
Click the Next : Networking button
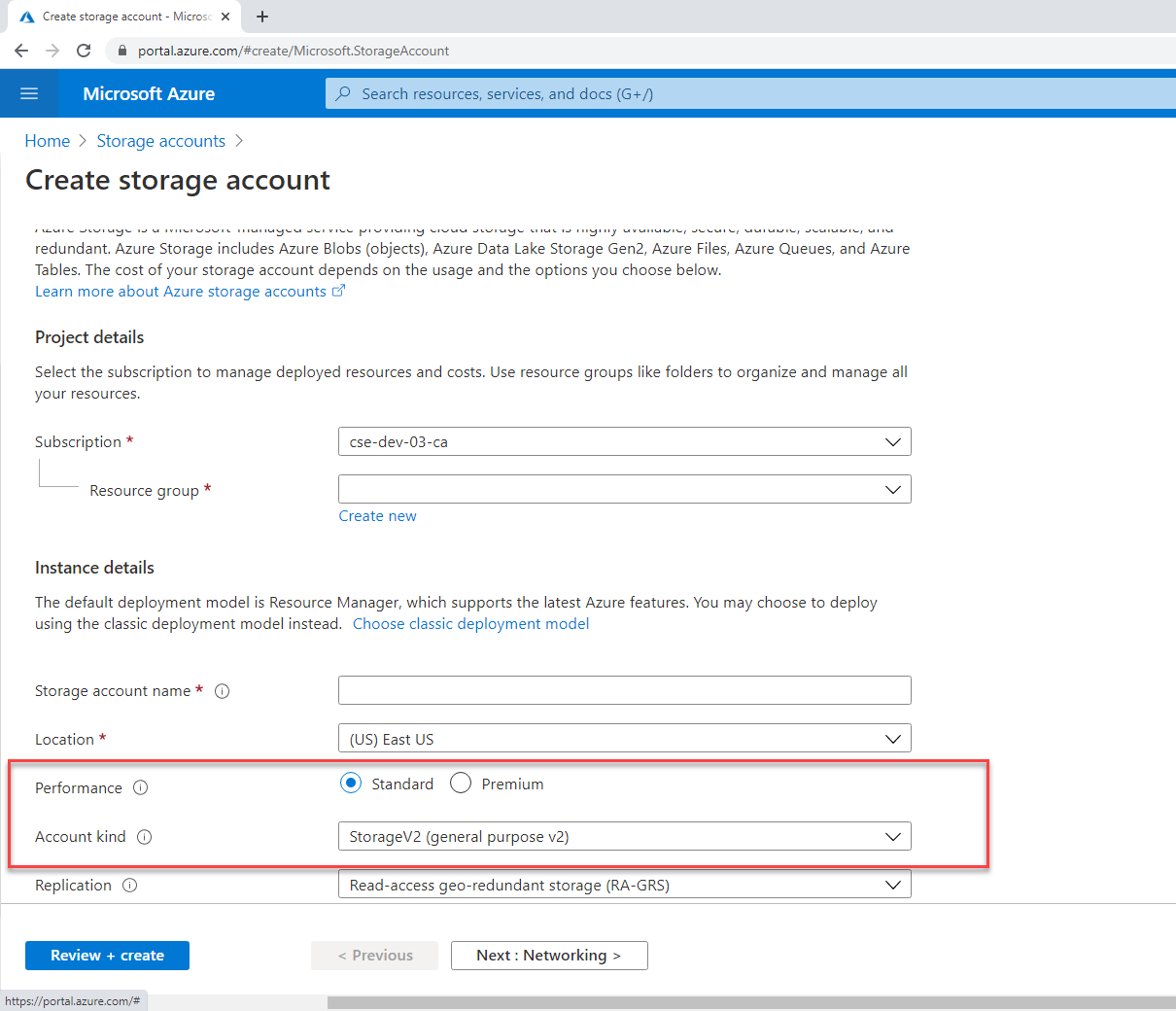(549, 956)
